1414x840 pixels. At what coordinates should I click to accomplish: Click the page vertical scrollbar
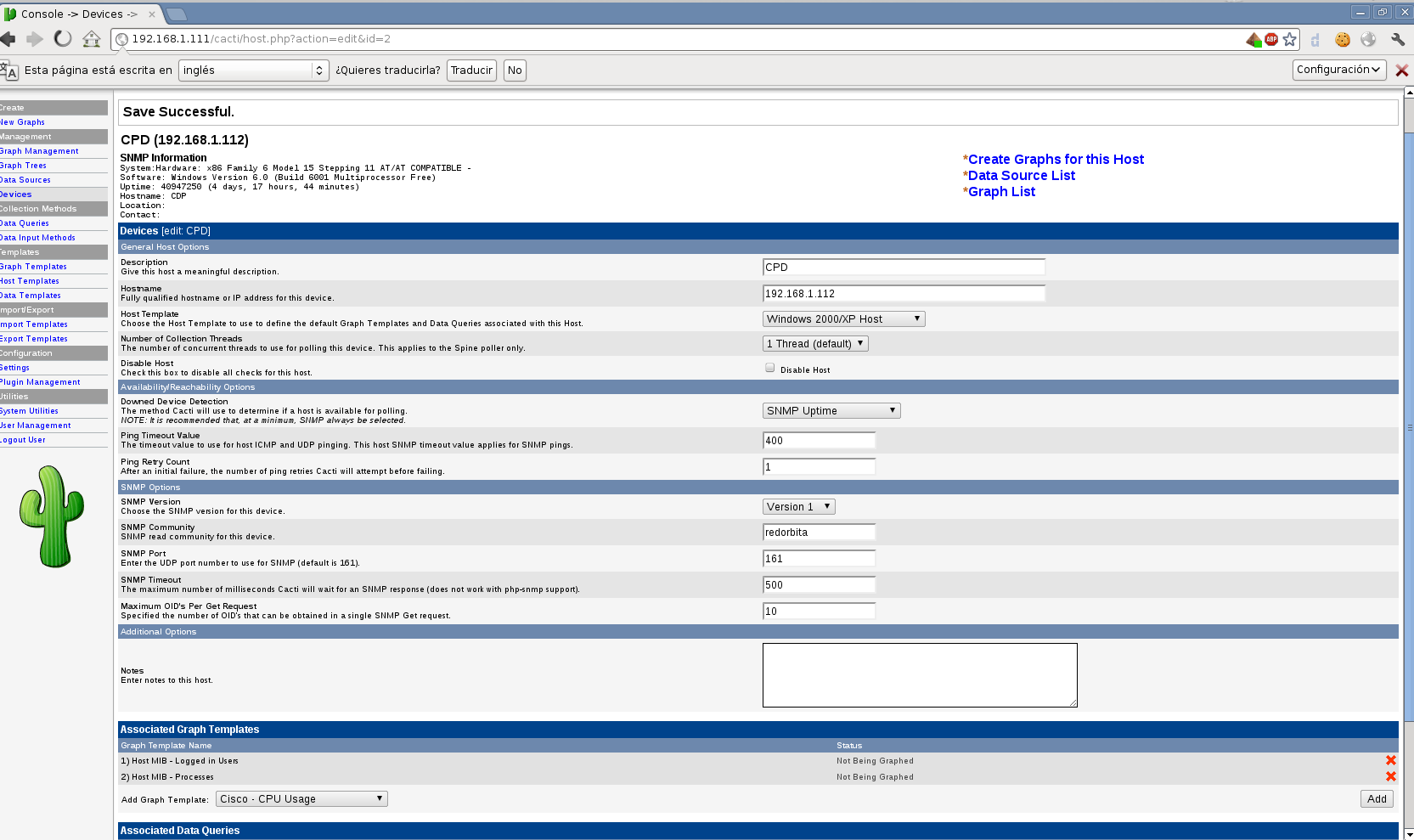pos(1408,425)
